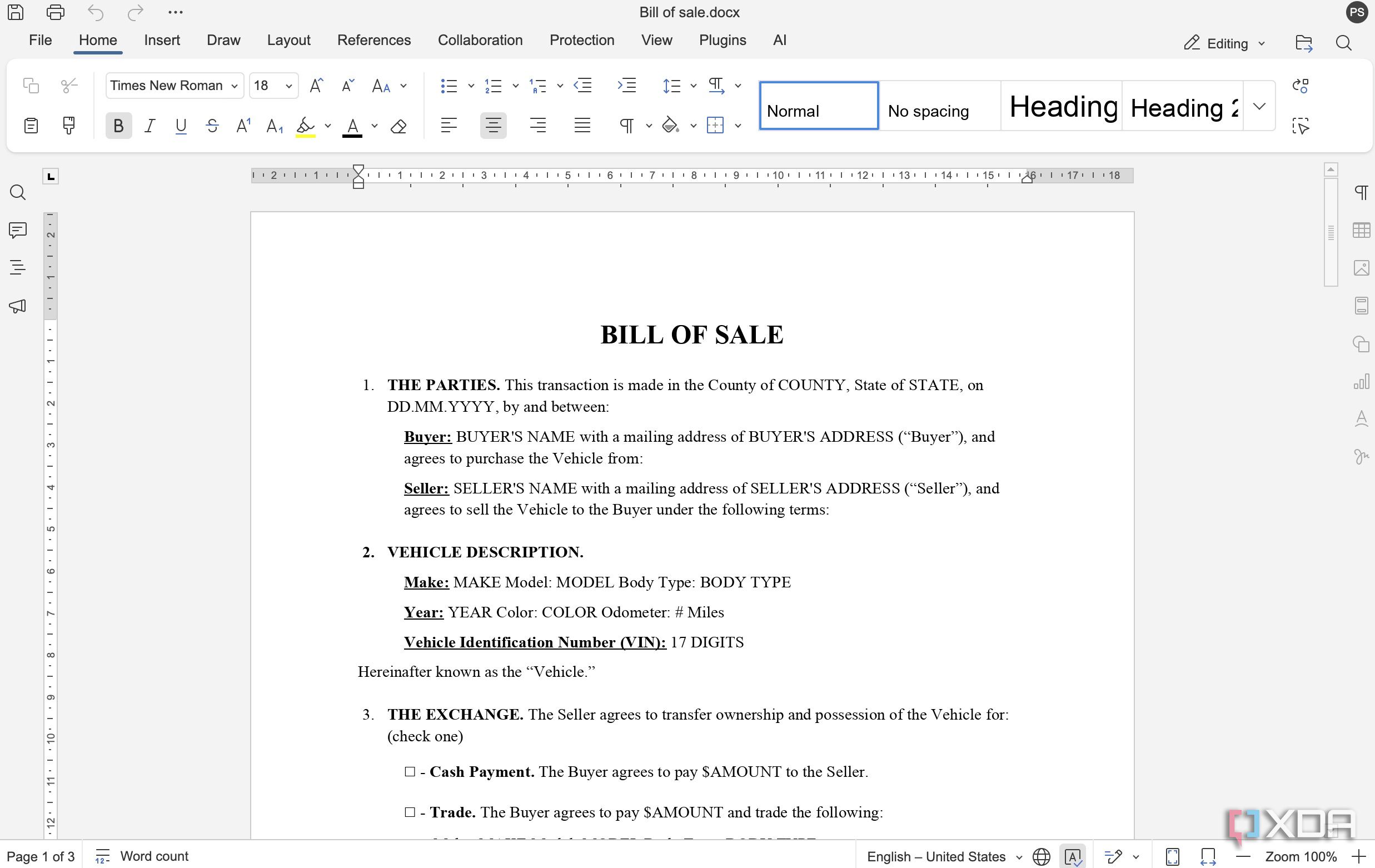Toggle Strikethrough formatting

(212, 126)
